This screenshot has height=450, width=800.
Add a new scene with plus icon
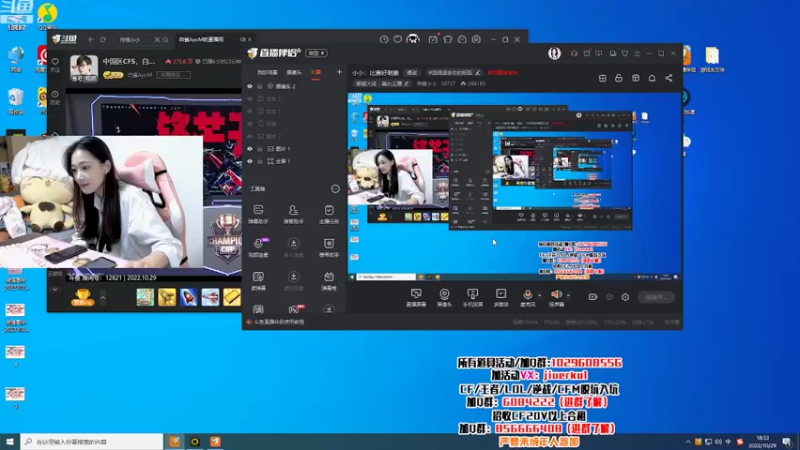tap(339, 72)
